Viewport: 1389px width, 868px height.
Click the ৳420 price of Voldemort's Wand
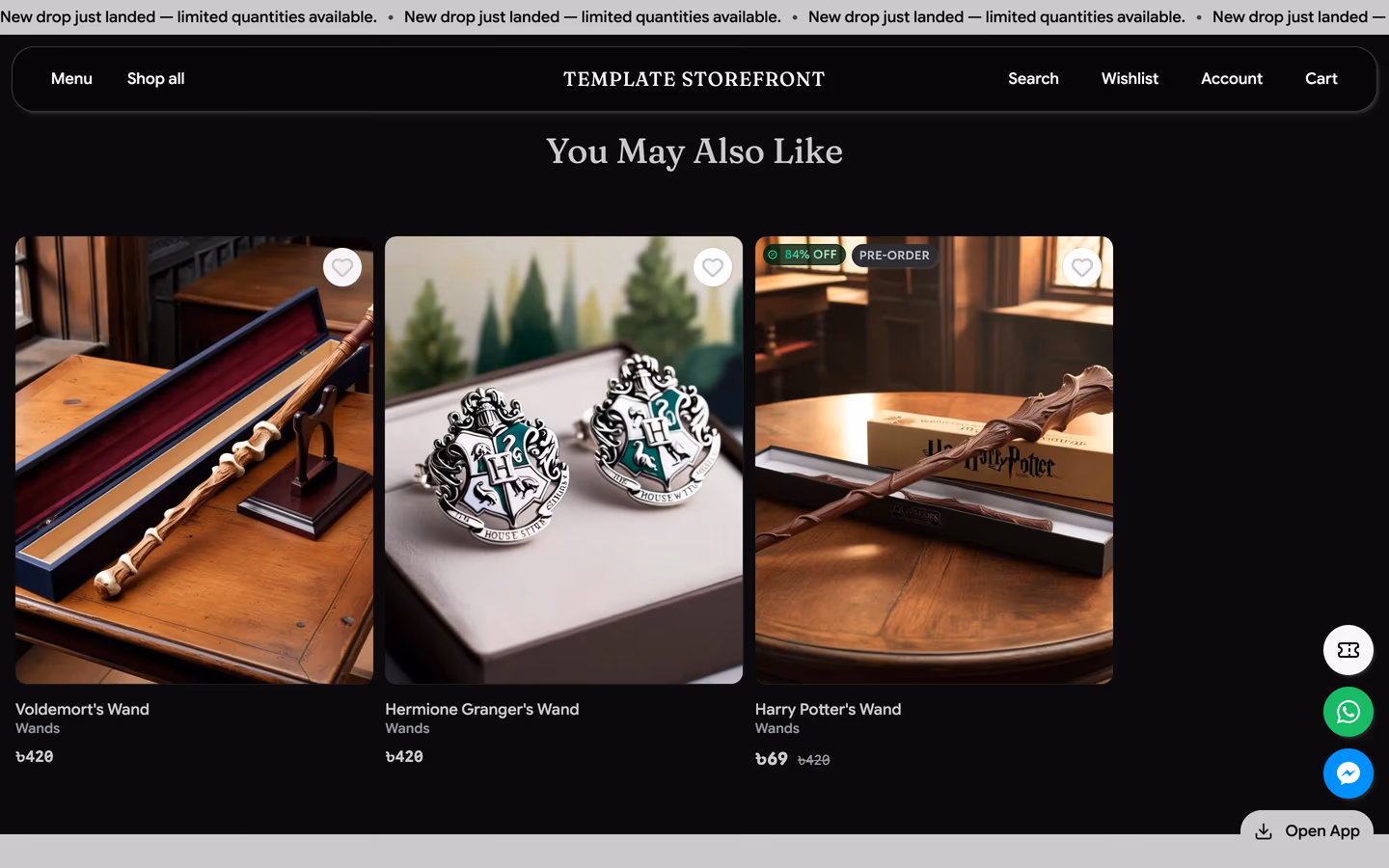[35, 756]
